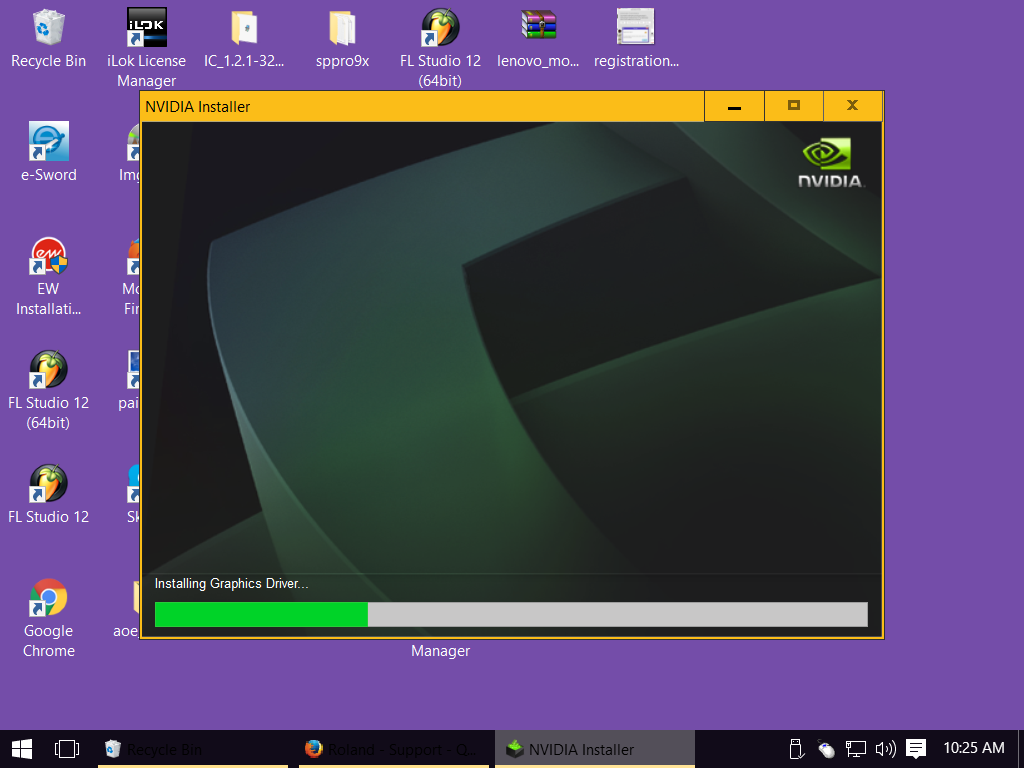The image size is (1024, 768).
Task: Open the EW Installation shortcut
Action: click(x=48, y=277)
